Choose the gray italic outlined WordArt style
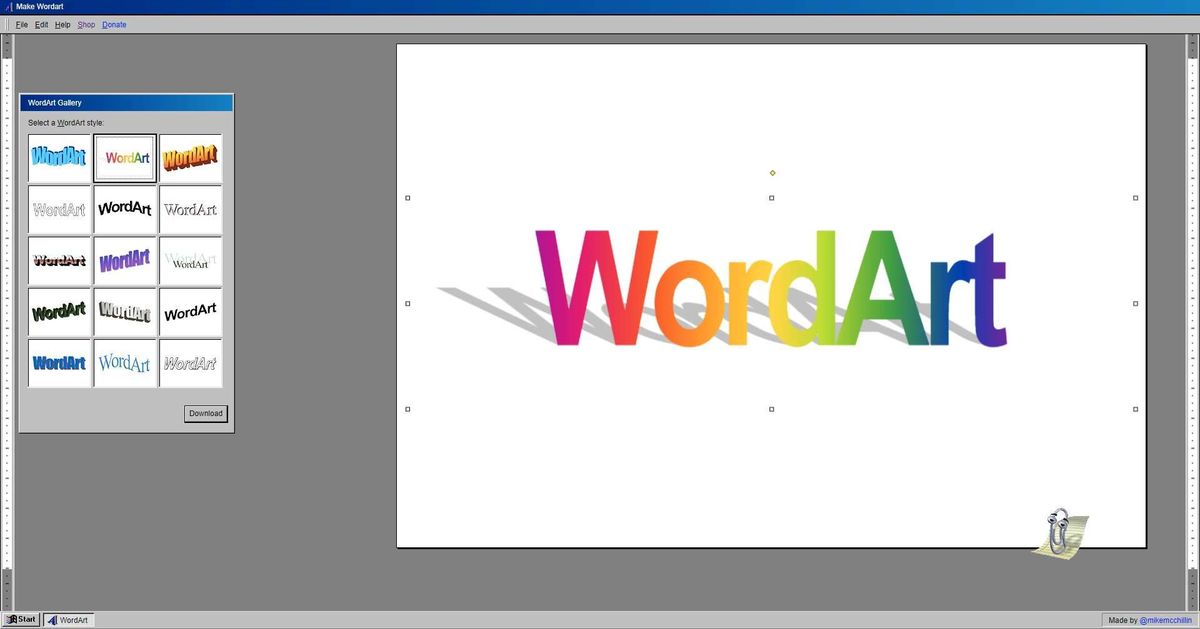This screenshot has width=1200, height=629. pyautogui.click(x=190, y=363)
